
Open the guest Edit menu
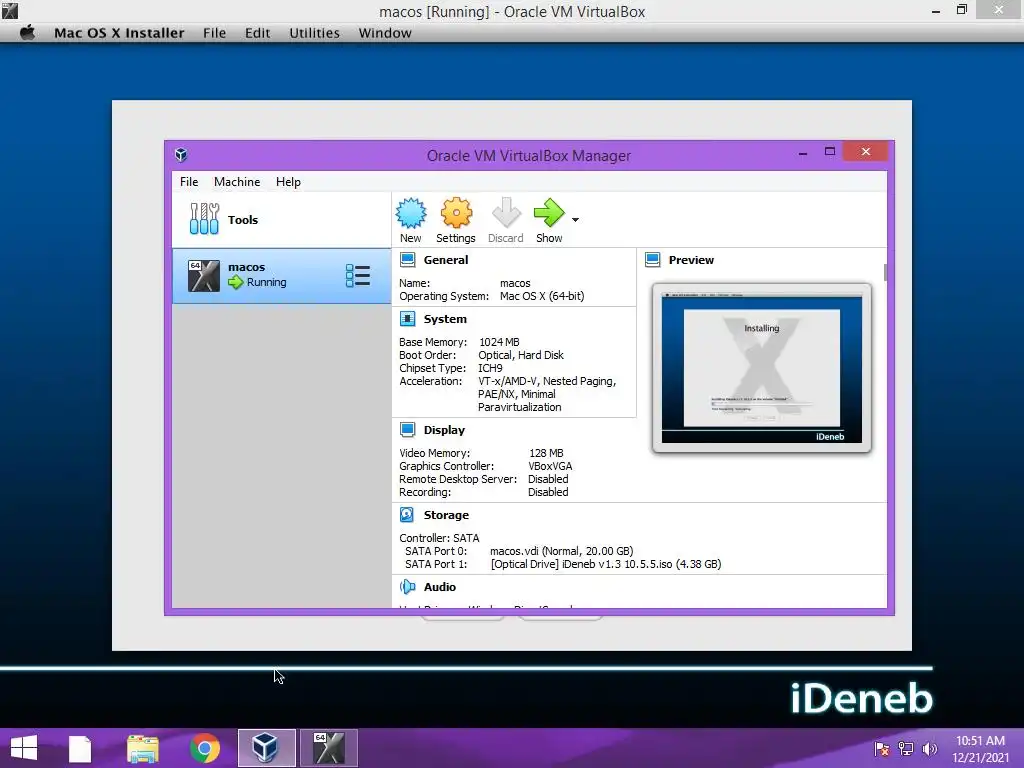[x=257, y=33]
